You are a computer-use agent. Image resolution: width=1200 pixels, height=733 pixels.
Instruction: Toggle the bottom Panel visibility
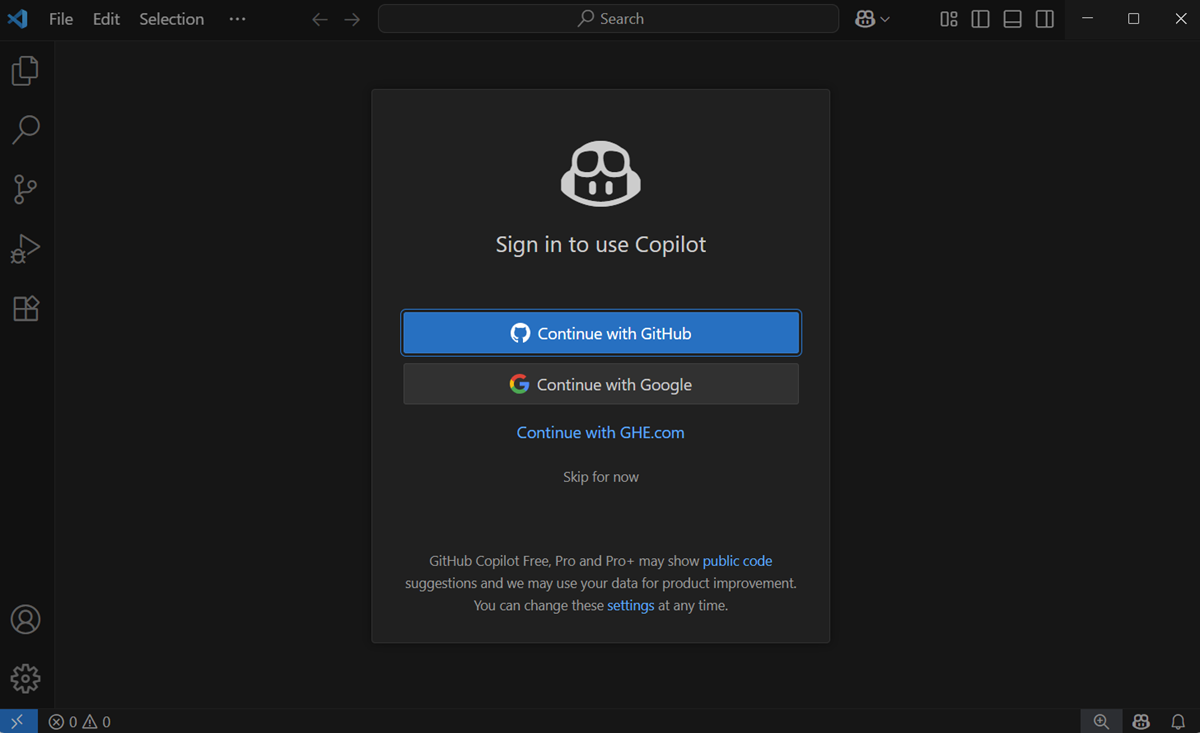pyautogui.click(x=1012, y=18)
